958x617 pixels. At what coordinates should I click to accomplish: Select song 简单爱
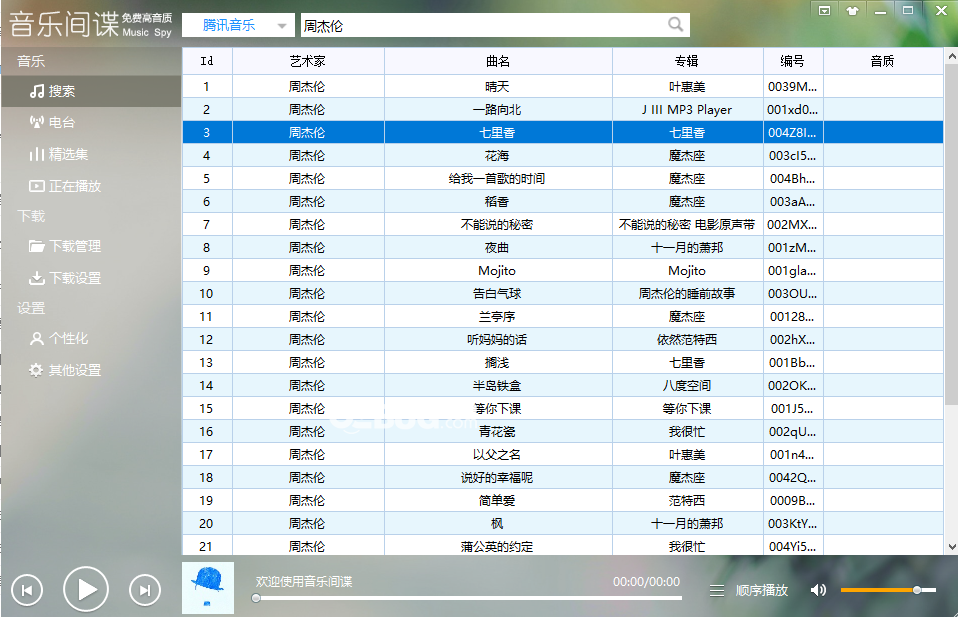(x=497, y=501)
